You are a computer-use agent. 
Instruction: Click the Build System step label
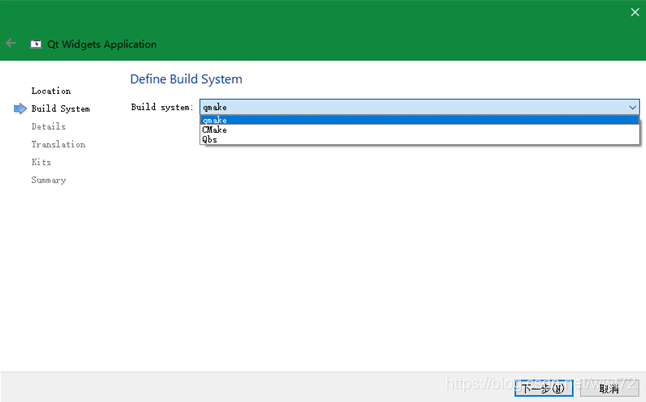click(61, 109)
